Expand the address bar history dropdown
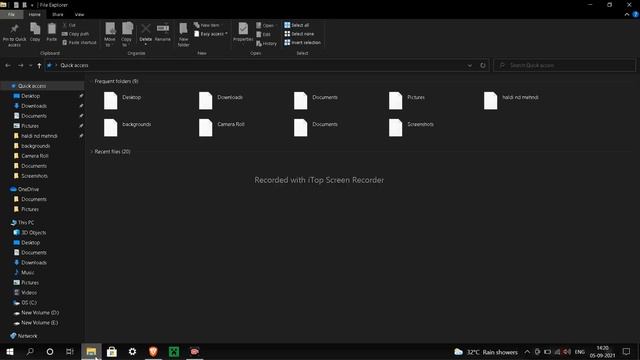This screenshot has height=360, width=640. [470, 65]
